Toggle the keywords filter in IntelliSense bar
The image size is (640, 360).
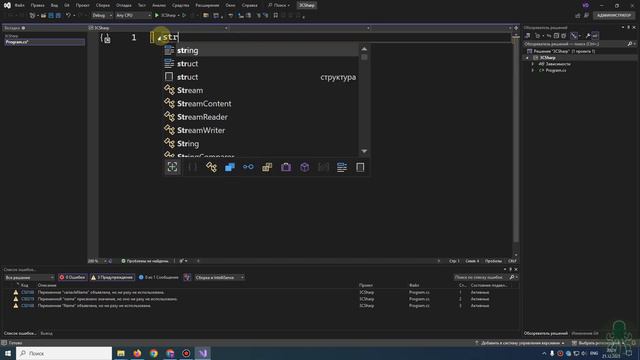coord(342,167)
